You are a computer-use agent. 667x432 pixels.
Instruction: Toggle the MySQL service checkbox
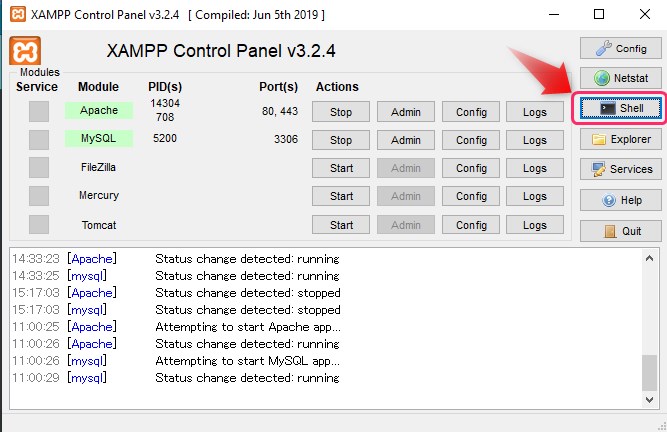coord(39,139)
